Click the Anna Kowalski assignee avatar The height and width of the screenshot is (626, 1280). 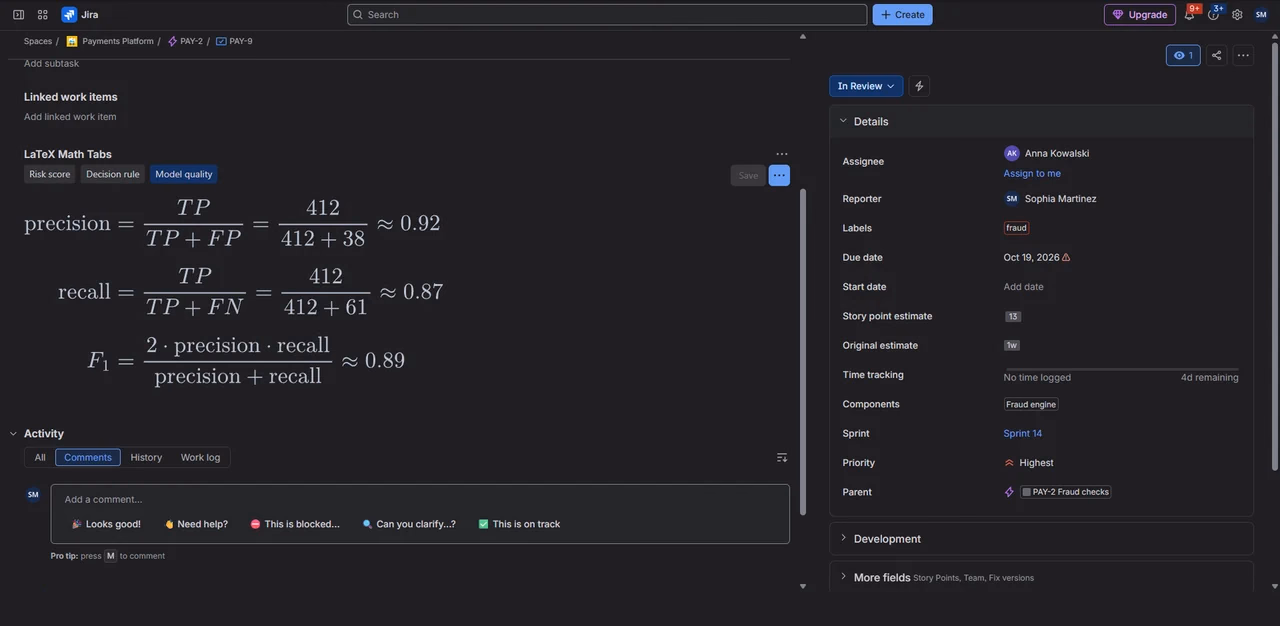[1011, 153]
